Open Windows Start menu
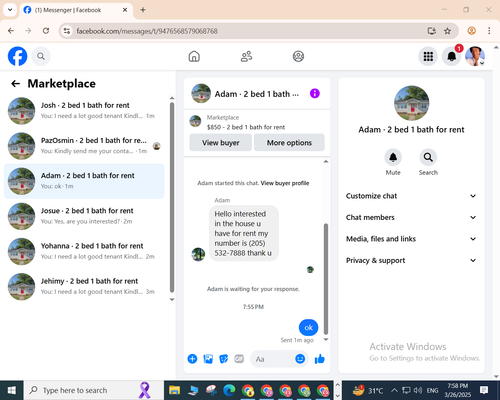 (x=12, y=390)
